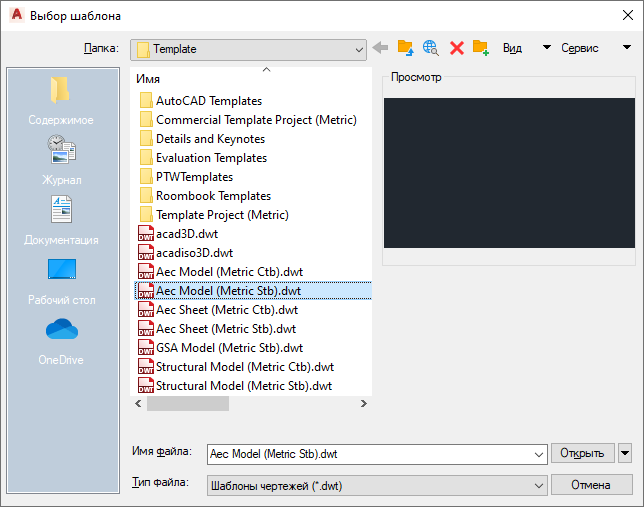Open the Search the Web globe icon
644x507 pixels.
tap(430, 48)
